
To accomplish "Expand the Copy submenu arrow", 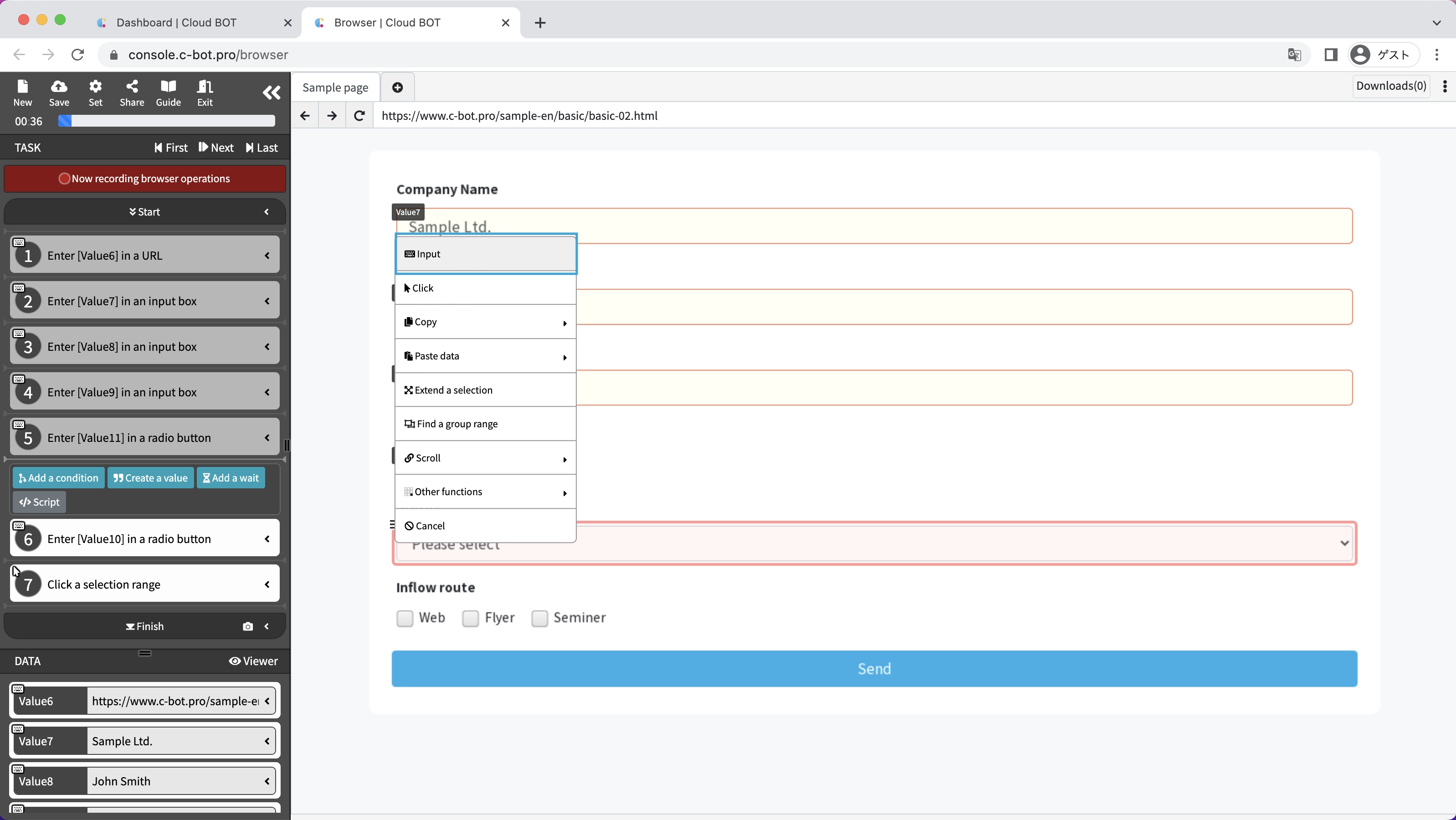I will click(564, 323).
